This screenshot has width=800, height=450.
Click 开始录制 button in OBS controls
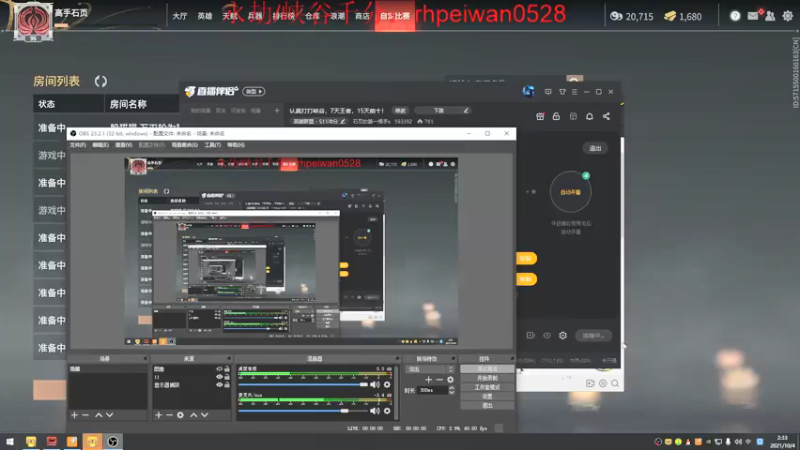pyautogui.click(x=487, y=378)
